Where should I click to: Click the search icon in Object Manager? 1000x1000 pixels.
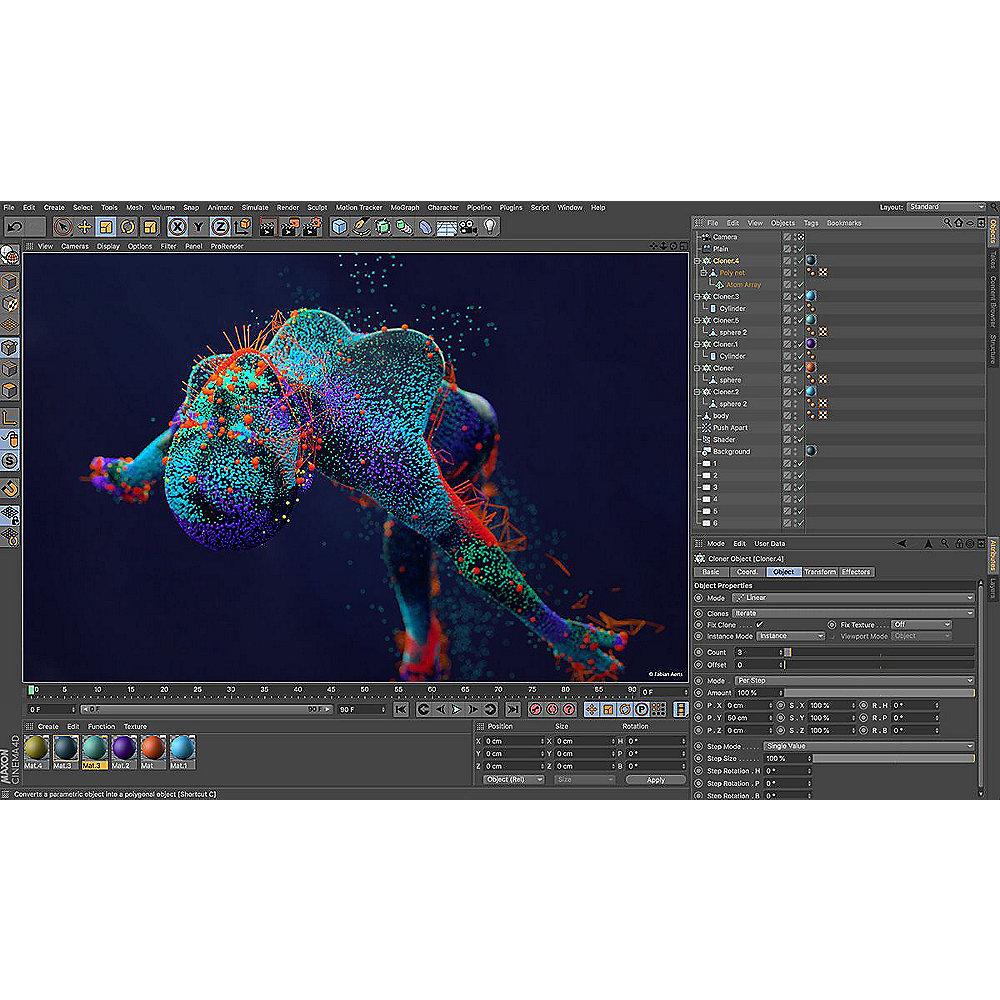click(946, 222)
